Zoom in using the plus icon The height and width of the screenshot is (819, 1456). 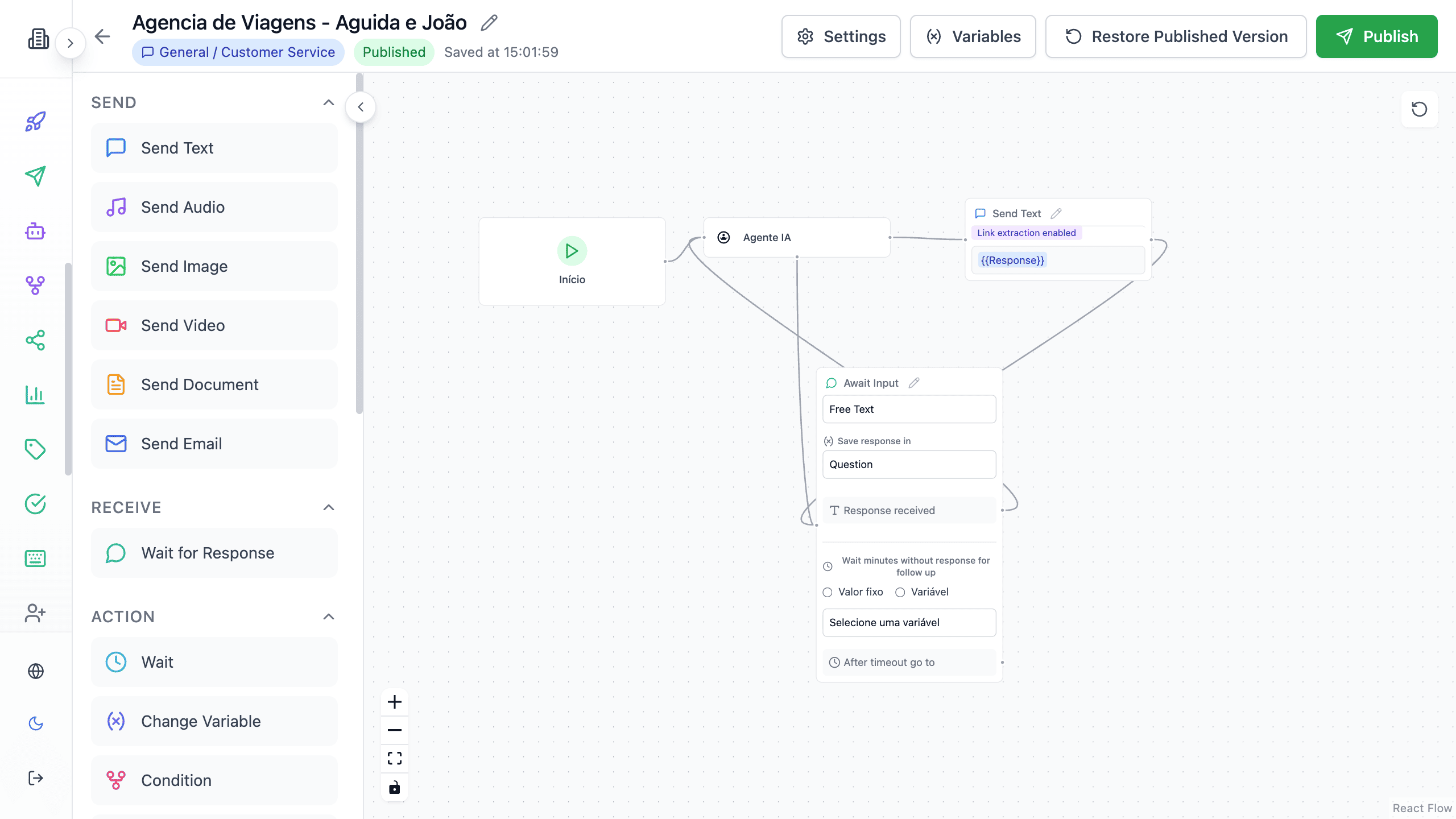394,702
